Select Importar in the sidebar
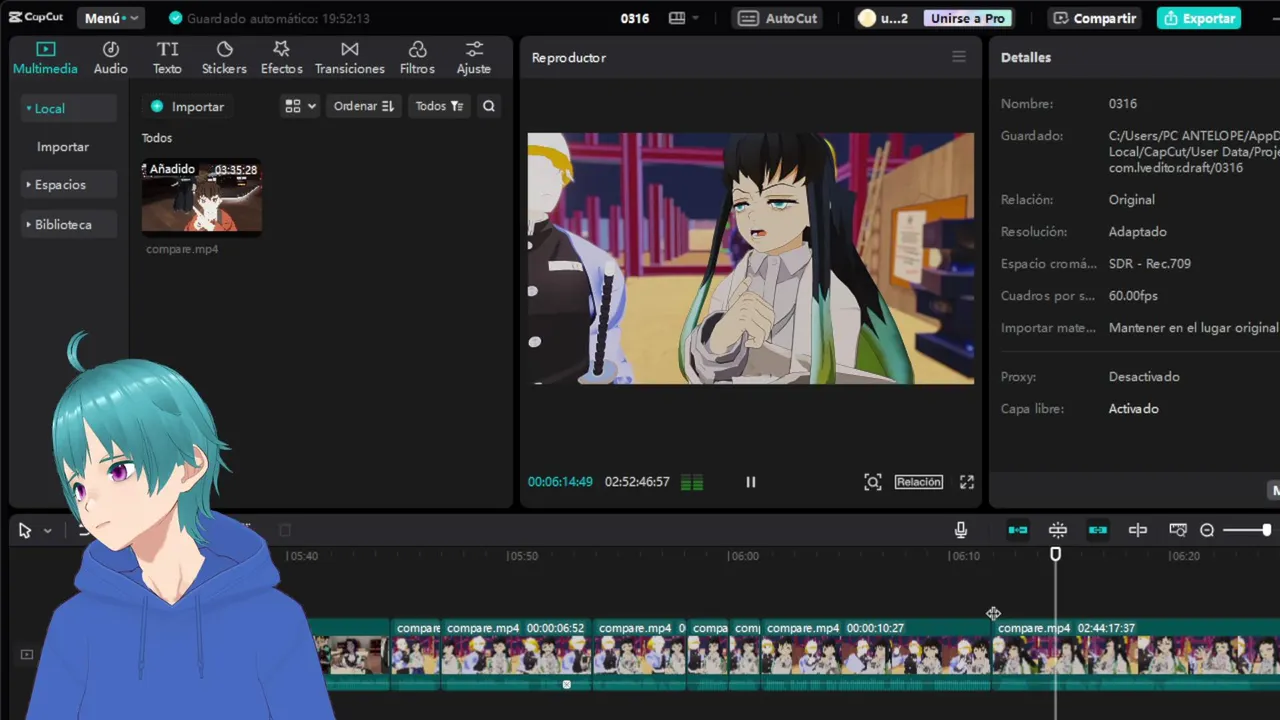This screenshot has width=1280, height=720. tap(63, 147)
